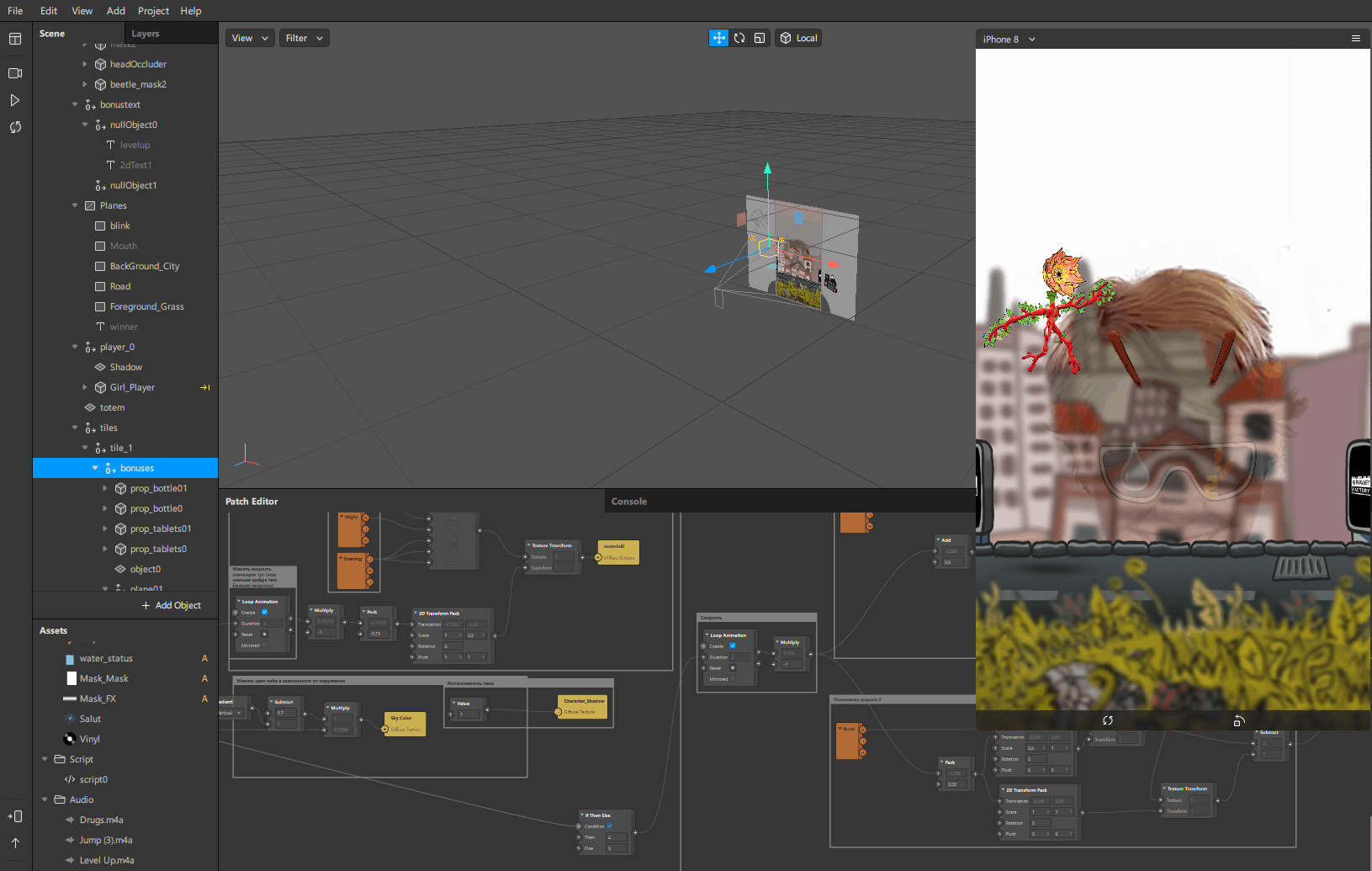Click the refresh restart icon in left sidebar
1372x871 pixels.
tap(15, 127)
